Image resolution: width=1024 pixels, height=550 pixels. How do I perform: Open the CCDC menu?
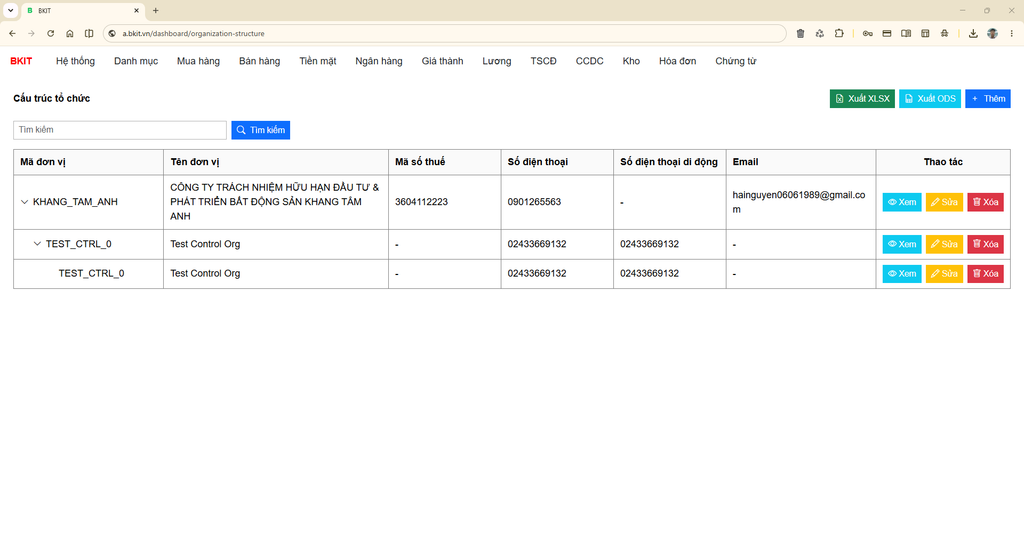click(x=590, y=61)
